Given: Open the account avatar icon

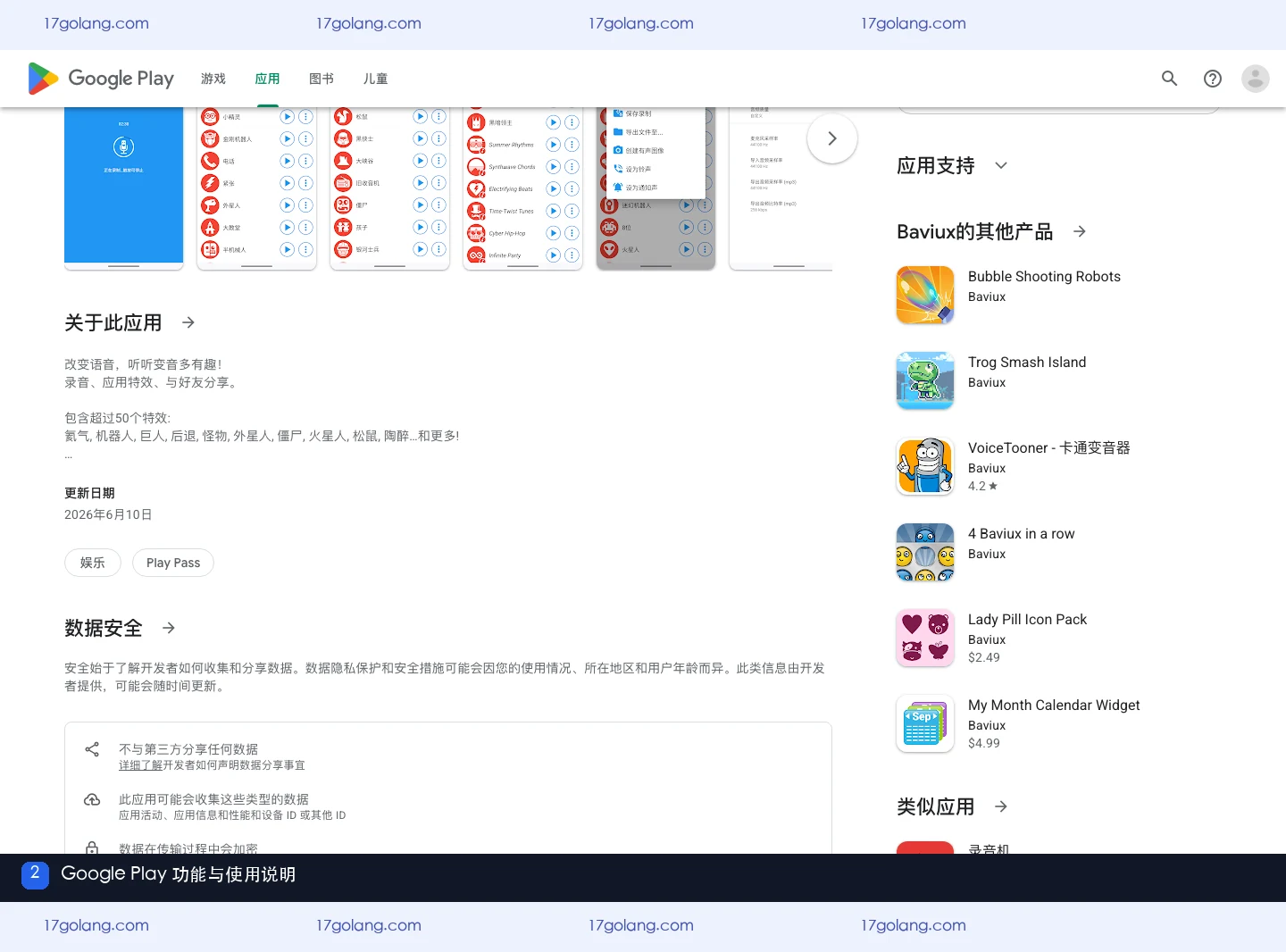Looking at the screenshot, I should click(1256, 79).
